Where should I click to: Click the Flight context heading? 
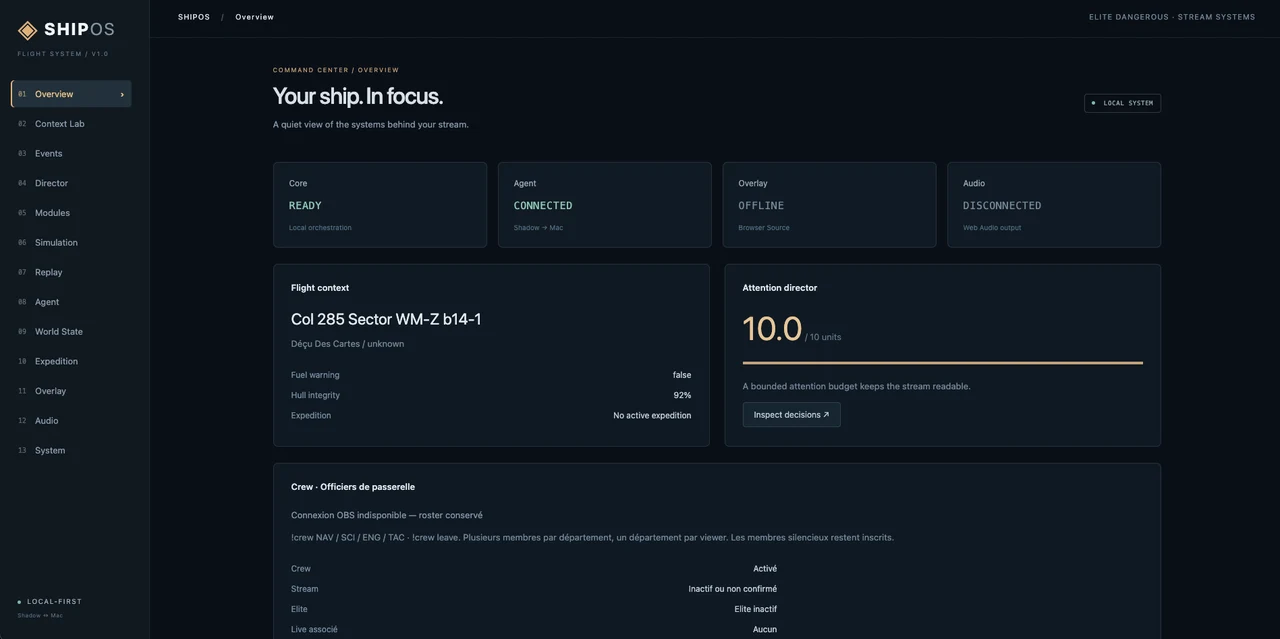pos(320,288)
